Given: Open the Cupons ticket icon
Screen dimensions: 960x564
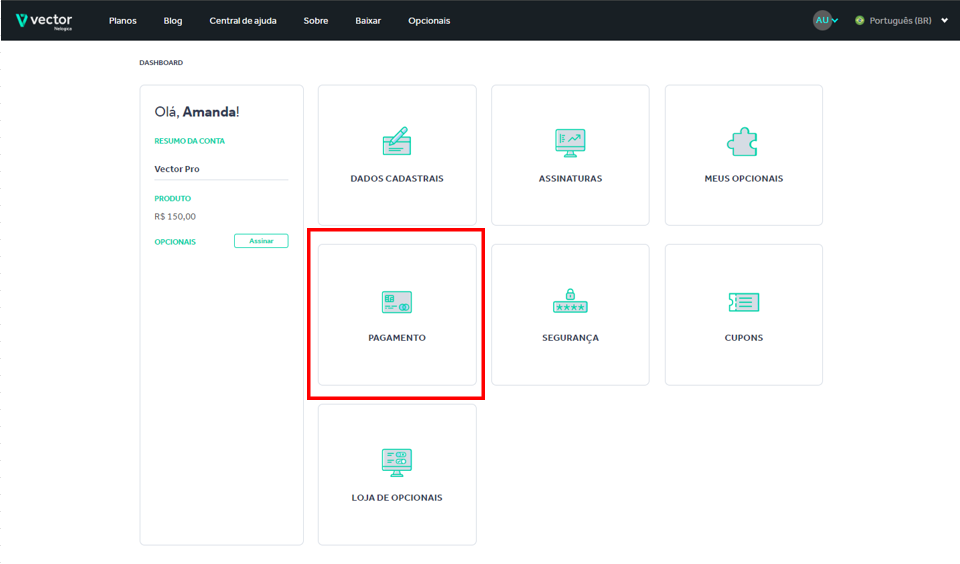Looking at the screenshot, I should [743, 302].
